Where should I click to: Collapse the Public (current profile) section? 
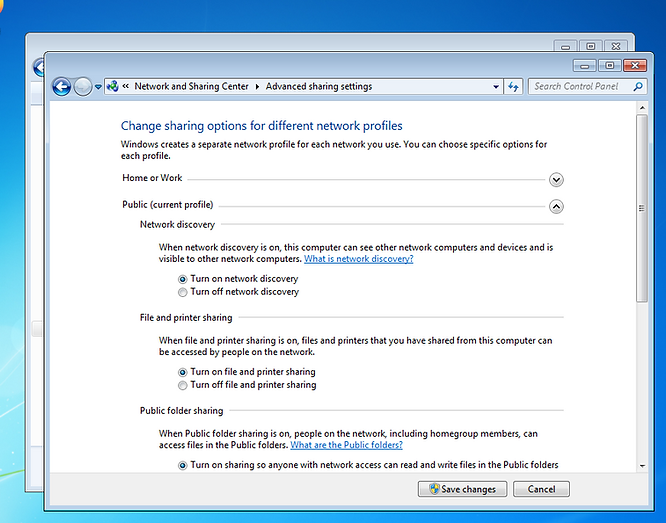tap(556, 206)
